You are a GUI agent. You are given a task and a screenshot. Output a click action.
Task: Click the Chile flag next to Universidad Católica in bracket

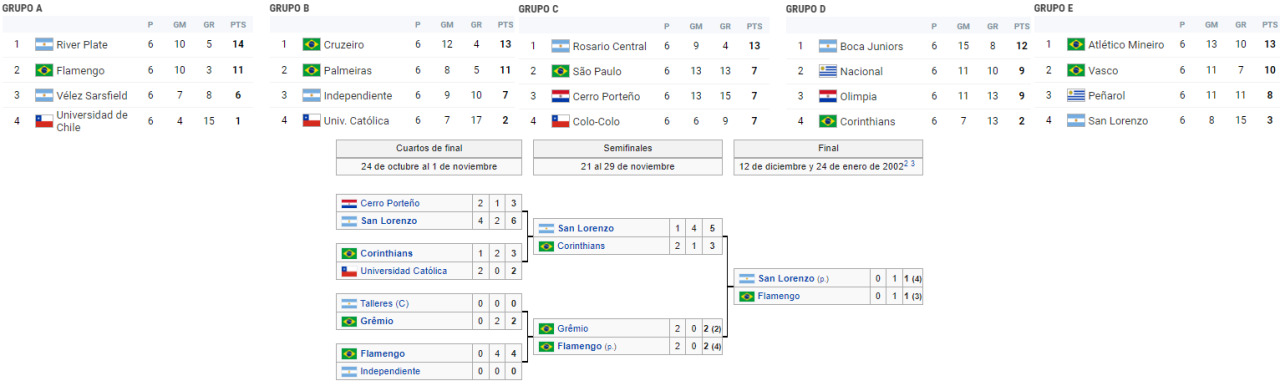(349, 271)
